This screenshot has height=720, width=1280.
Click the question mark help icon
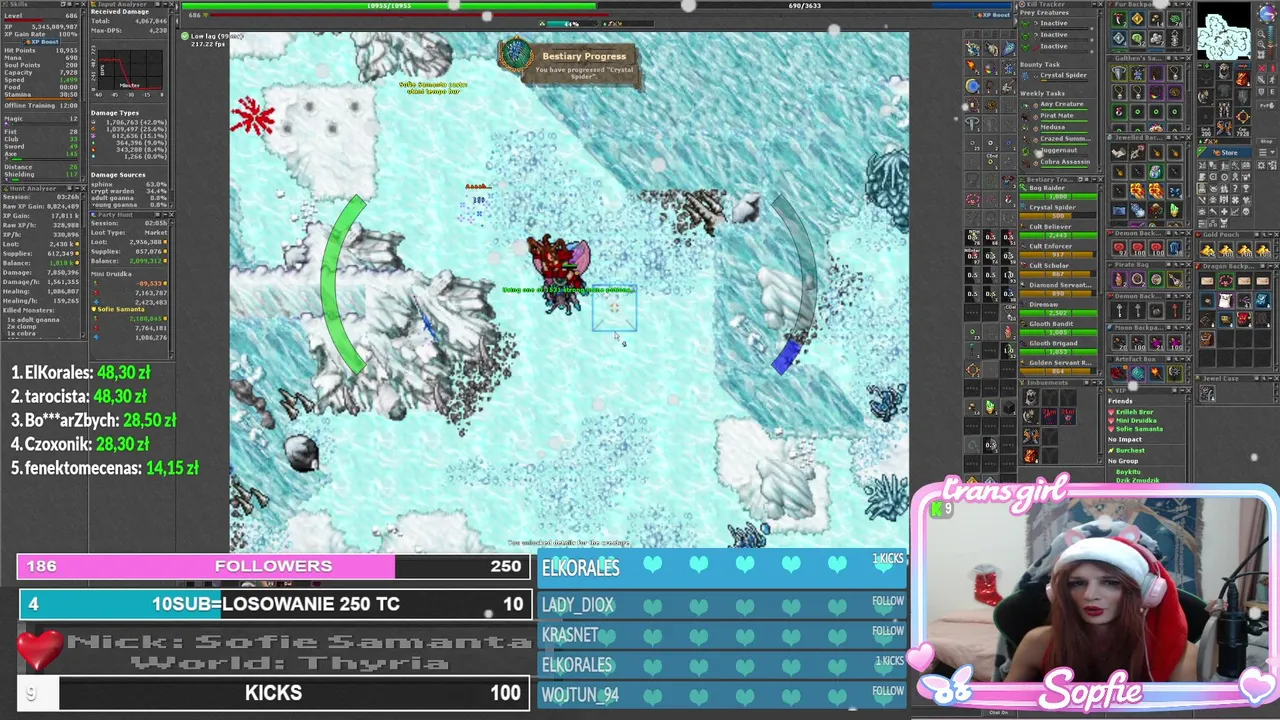coord(1234,188)
